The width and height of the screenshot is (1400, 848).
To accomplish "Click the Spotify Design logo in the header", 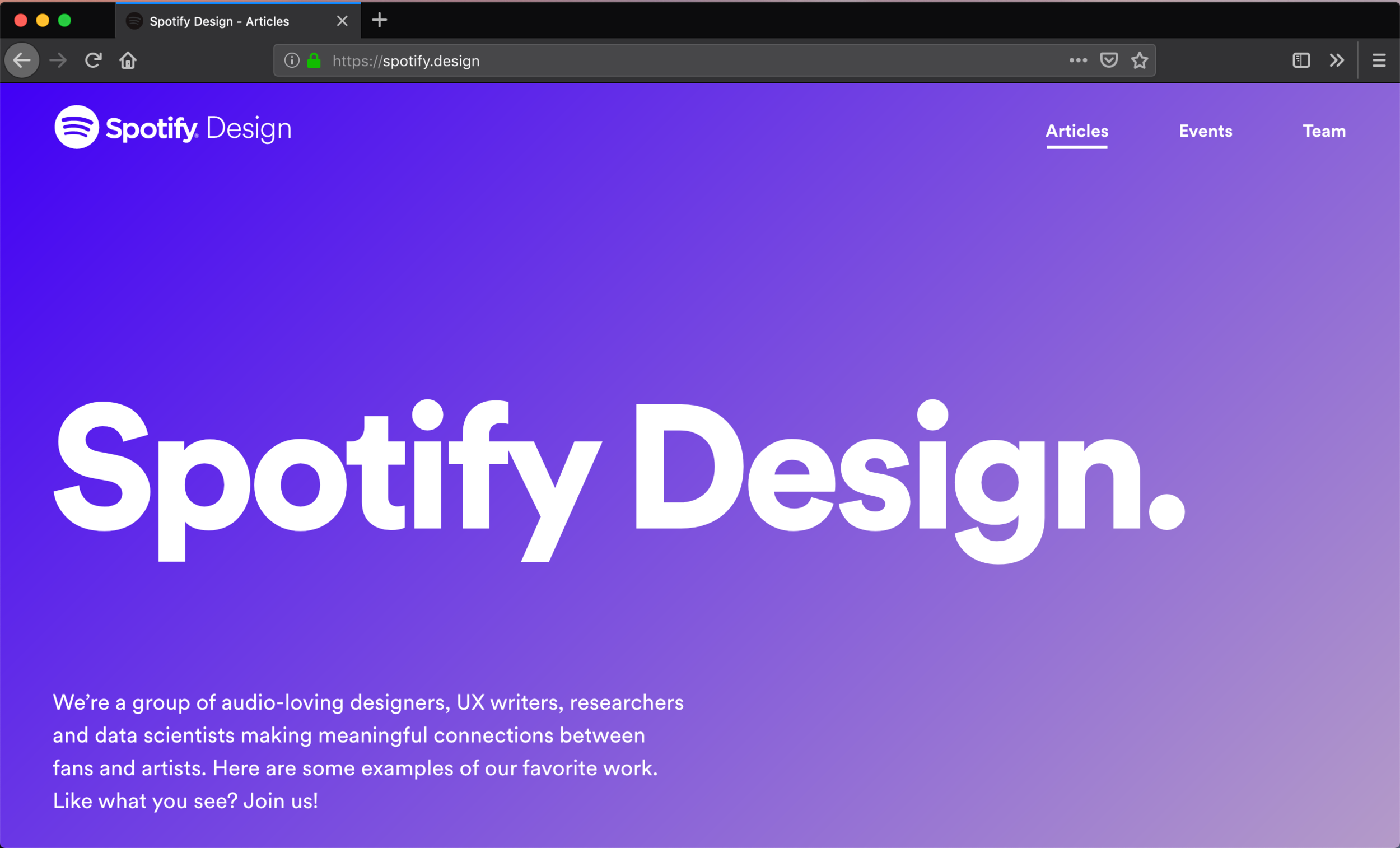I will point(172,127).
